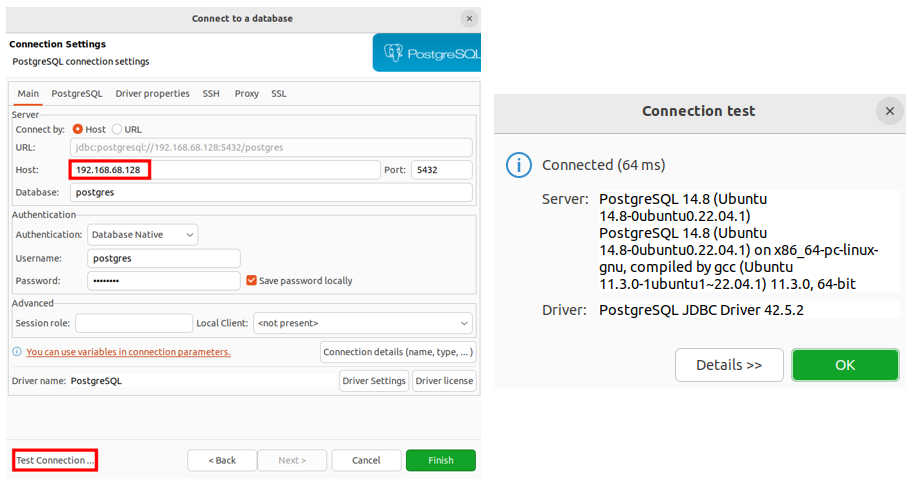Click the Password input field
This screenshot has width=909, height=484.
(x=164, y=281)
